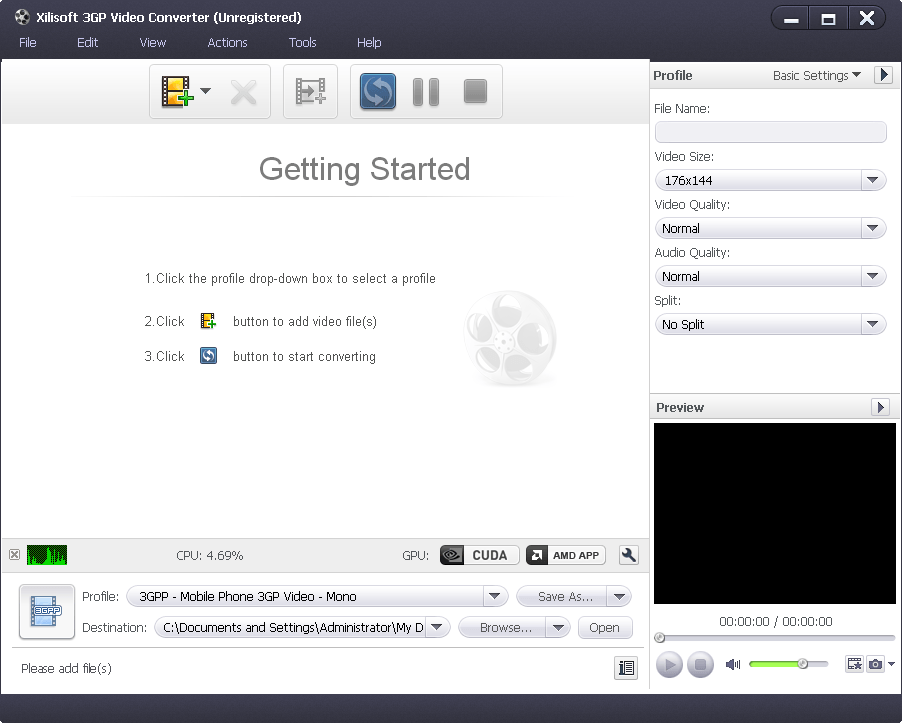Image resolution: width=902 pixels, height=723 pixels.
Task: Open GPU settings with the wrench icon
Action: [628, 555]
